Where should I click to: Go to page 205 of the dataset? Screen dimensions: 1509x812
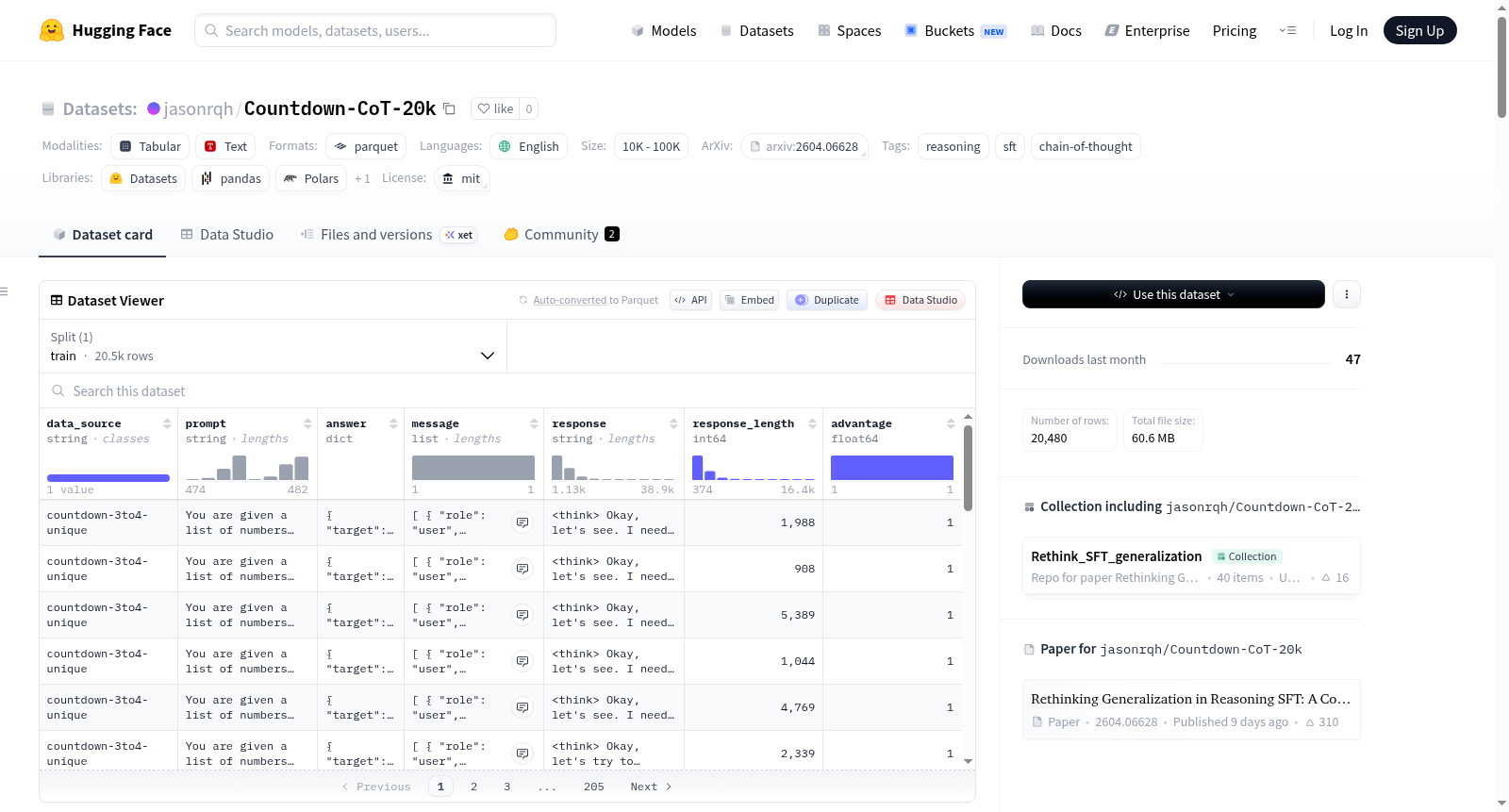pyautogui.click(x=594, y=787)
